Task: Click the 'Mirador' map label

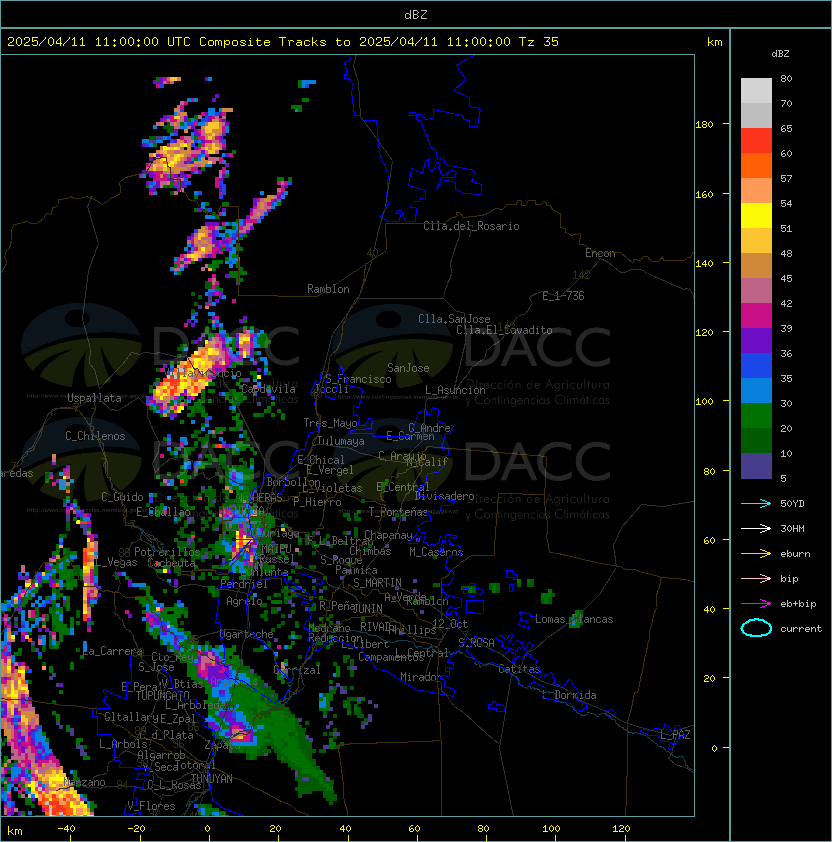Action: [422, 677]
